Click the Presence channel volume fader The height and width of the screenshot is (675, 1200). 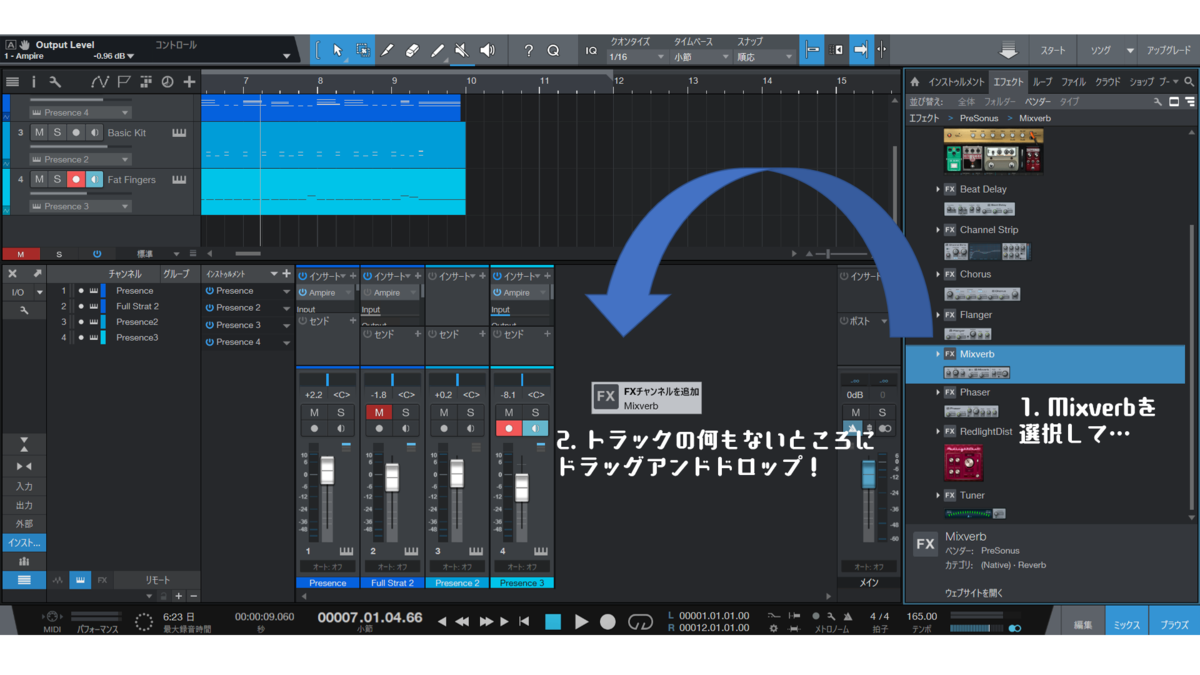tap(327, 470)
